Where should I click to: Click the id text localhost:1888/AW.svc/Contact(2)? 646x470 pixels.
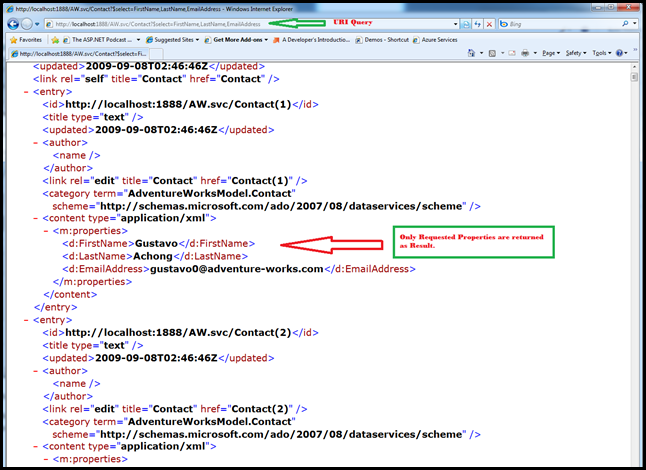pos(178,333)
